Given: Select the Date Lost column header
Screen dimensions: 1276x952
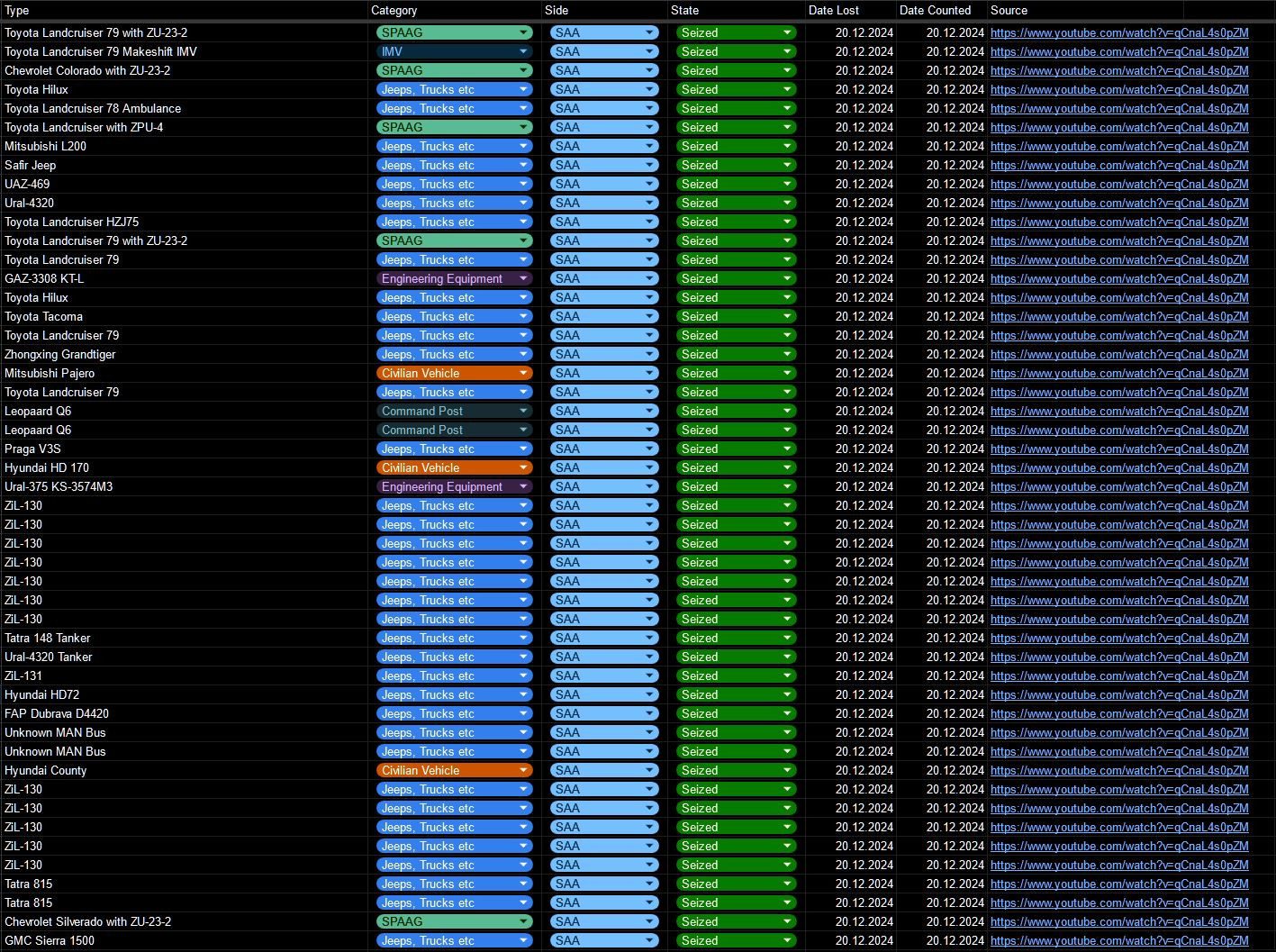Looking at the screenshot, I should (x=851, y=10).
